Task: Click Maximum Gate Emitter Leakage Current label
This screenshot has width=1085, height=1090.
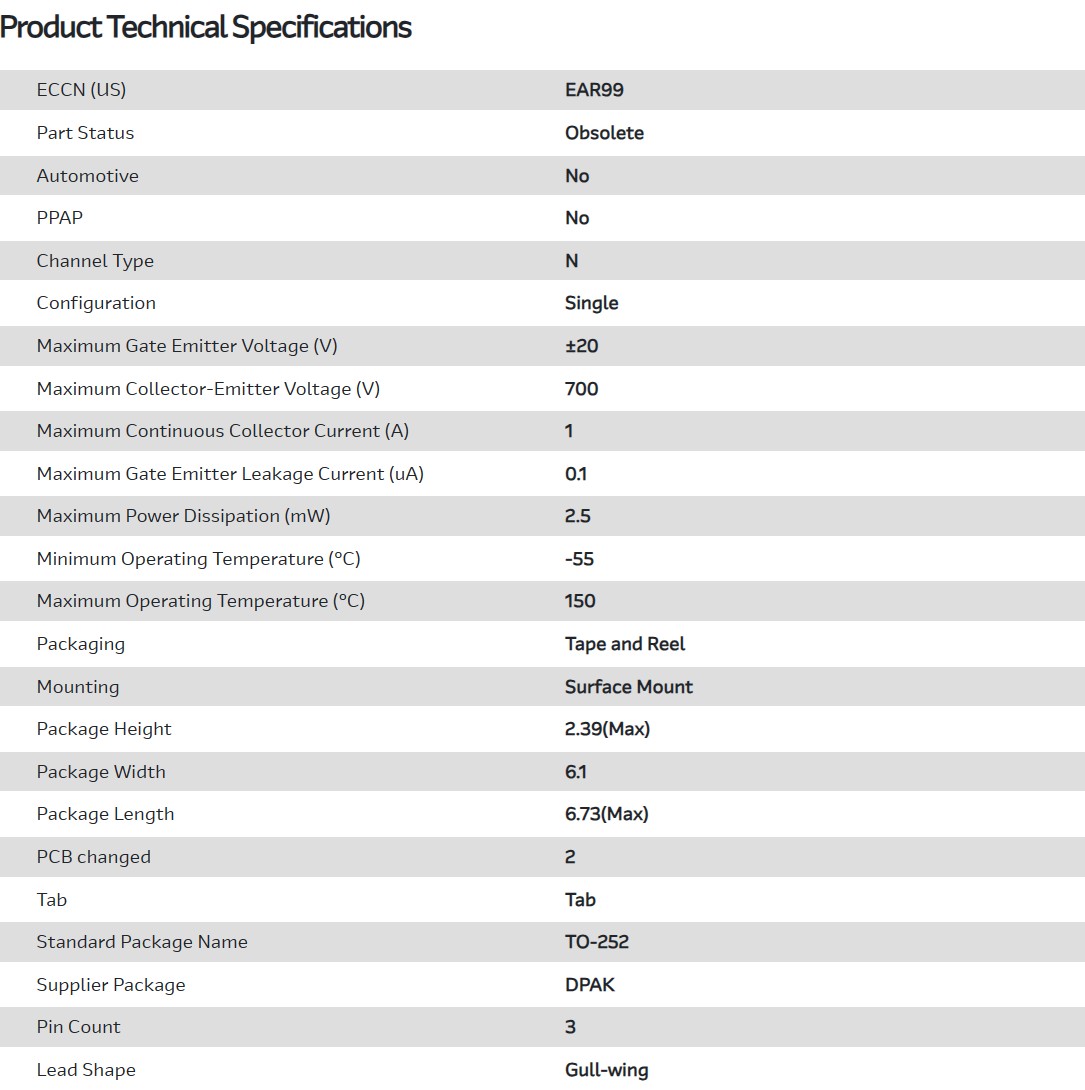Action: tap(230, 474)
